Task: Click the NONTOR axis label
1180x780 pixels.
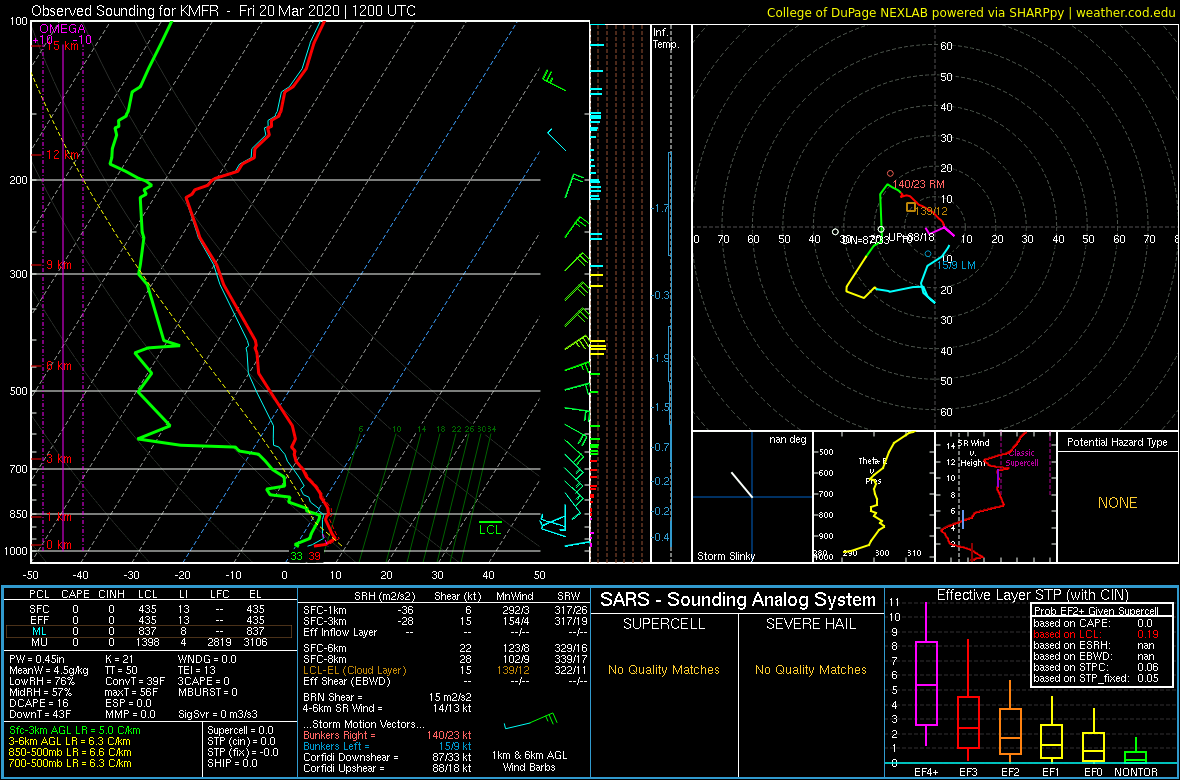Action: tap(1137, 772)
